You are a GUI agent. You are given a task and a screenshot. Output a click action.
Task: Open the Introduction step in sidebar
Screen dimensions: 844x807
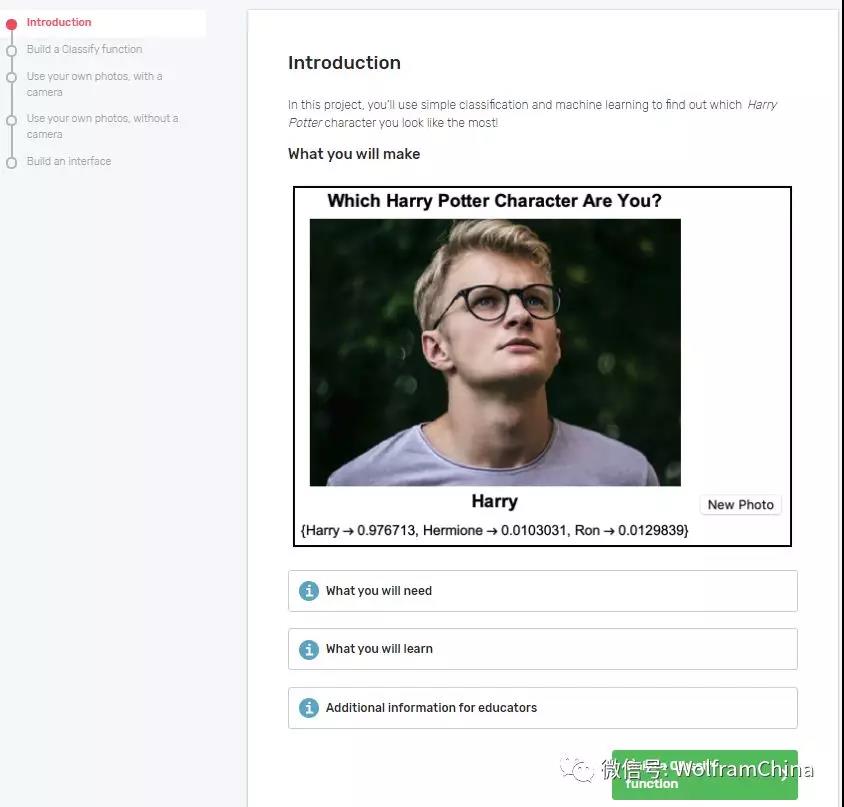click(59, 23)
